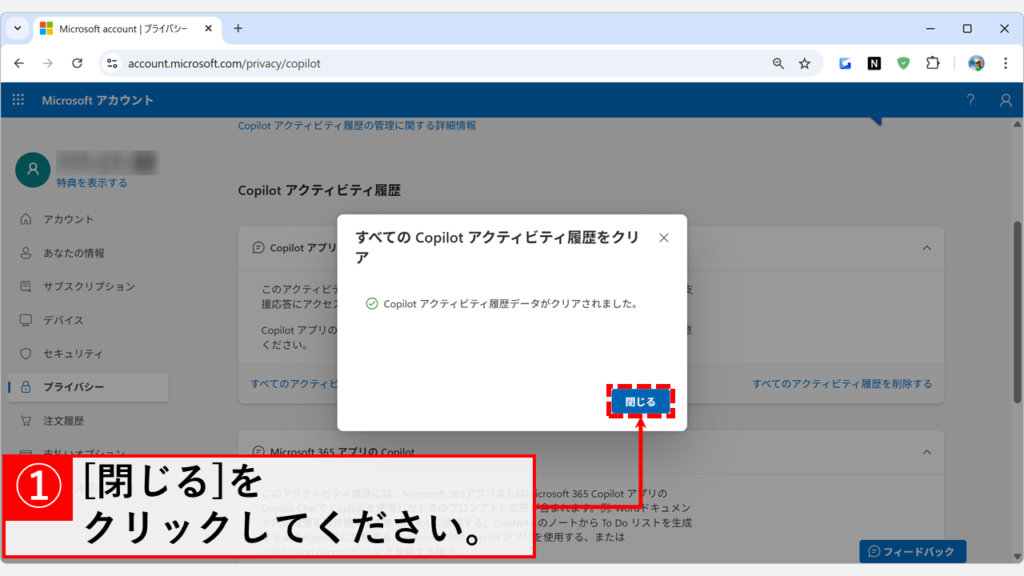The height and width of the screenshot is (576, 1024).
Task: Collapse the Microsoft 365 Copilot section
Action: [x=926, y=452]
